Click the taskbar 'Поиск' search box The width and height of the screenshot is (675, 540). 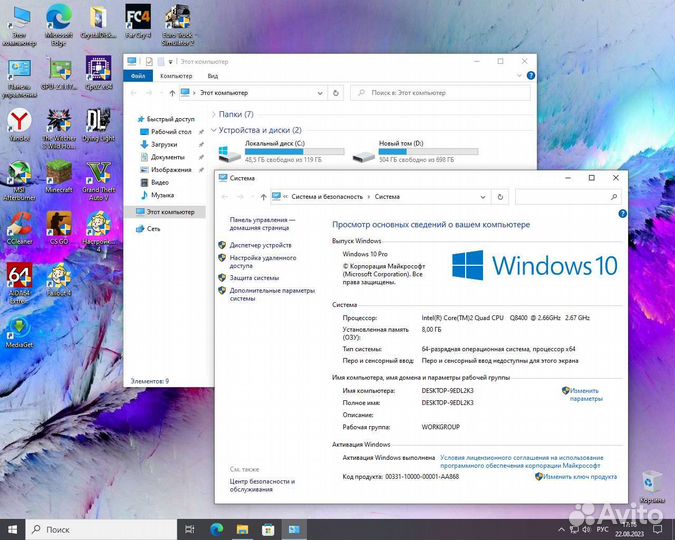102,529
